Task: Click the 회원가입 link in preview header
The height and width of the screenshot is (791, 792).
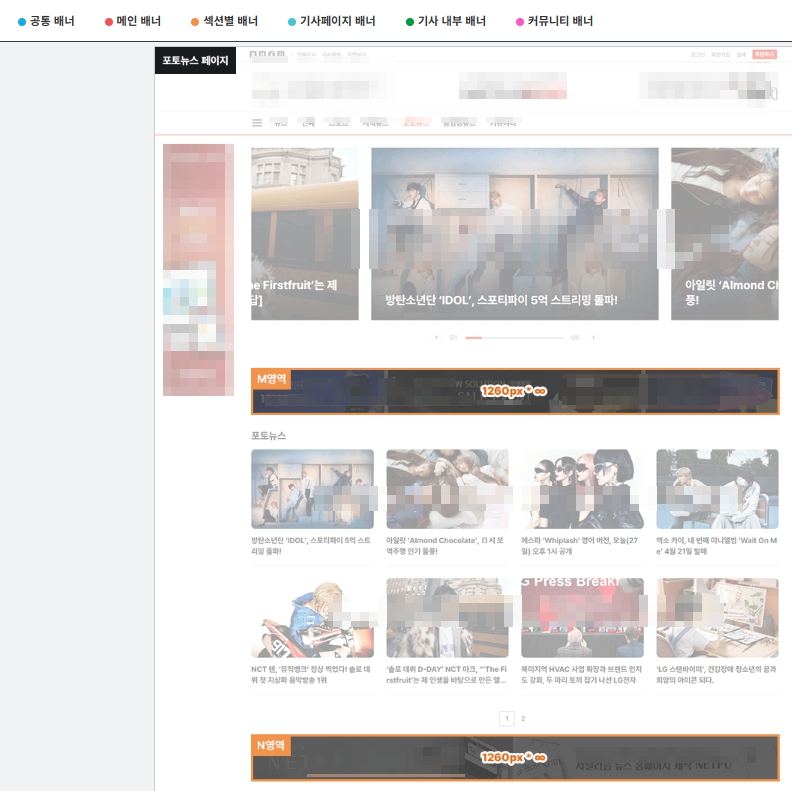Action: coord(720,55)
